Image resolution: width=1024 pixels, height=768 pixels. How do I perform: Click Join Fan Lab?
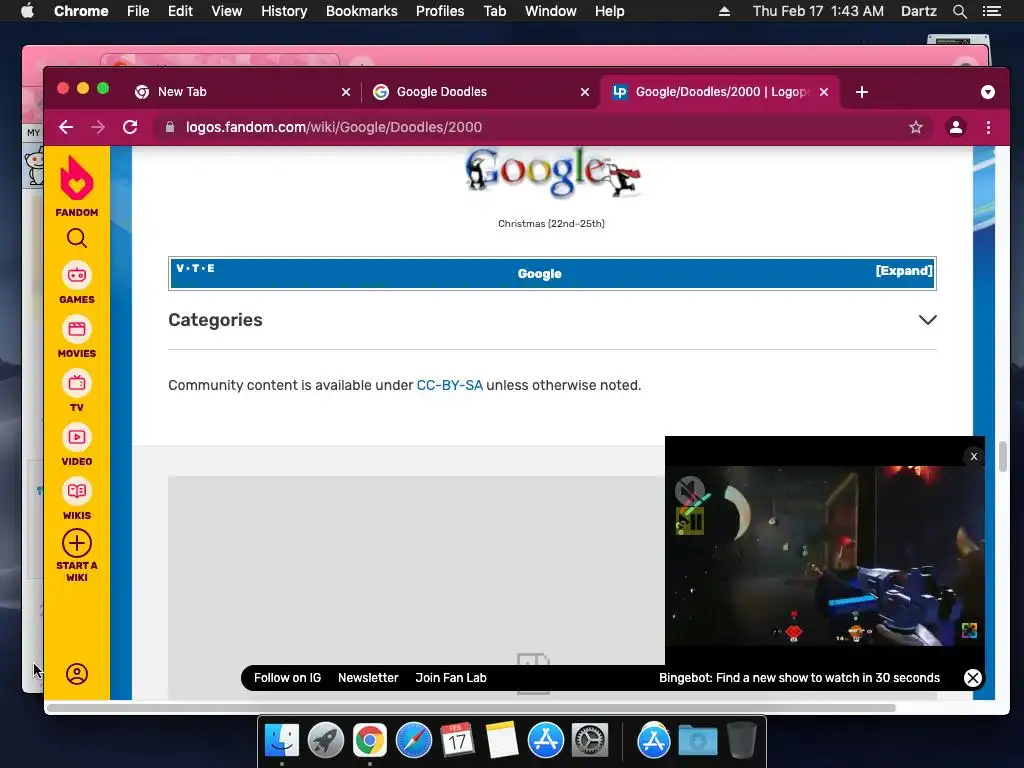click(x=451, y=678)
